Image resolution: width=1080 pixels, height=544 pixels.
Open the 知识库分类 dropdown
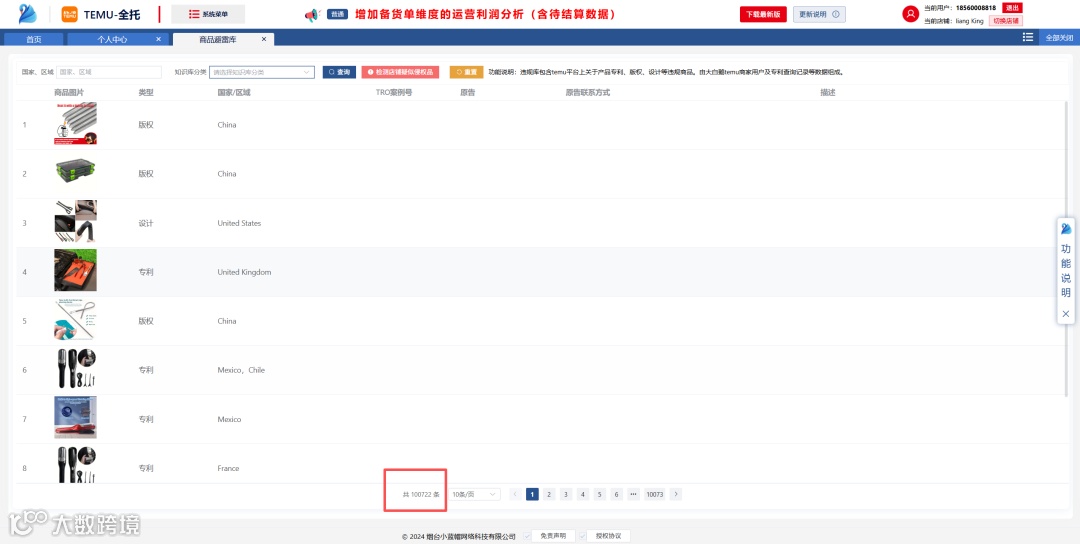click(262, 72)
